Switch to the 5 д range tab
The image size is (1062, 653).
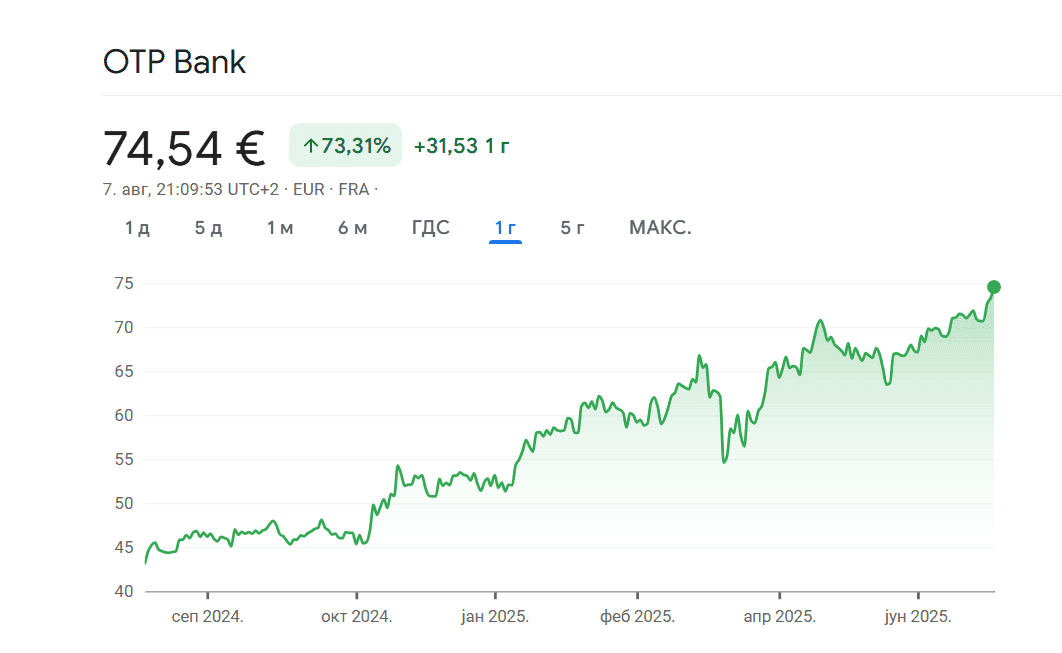click(x=208, y=228)
